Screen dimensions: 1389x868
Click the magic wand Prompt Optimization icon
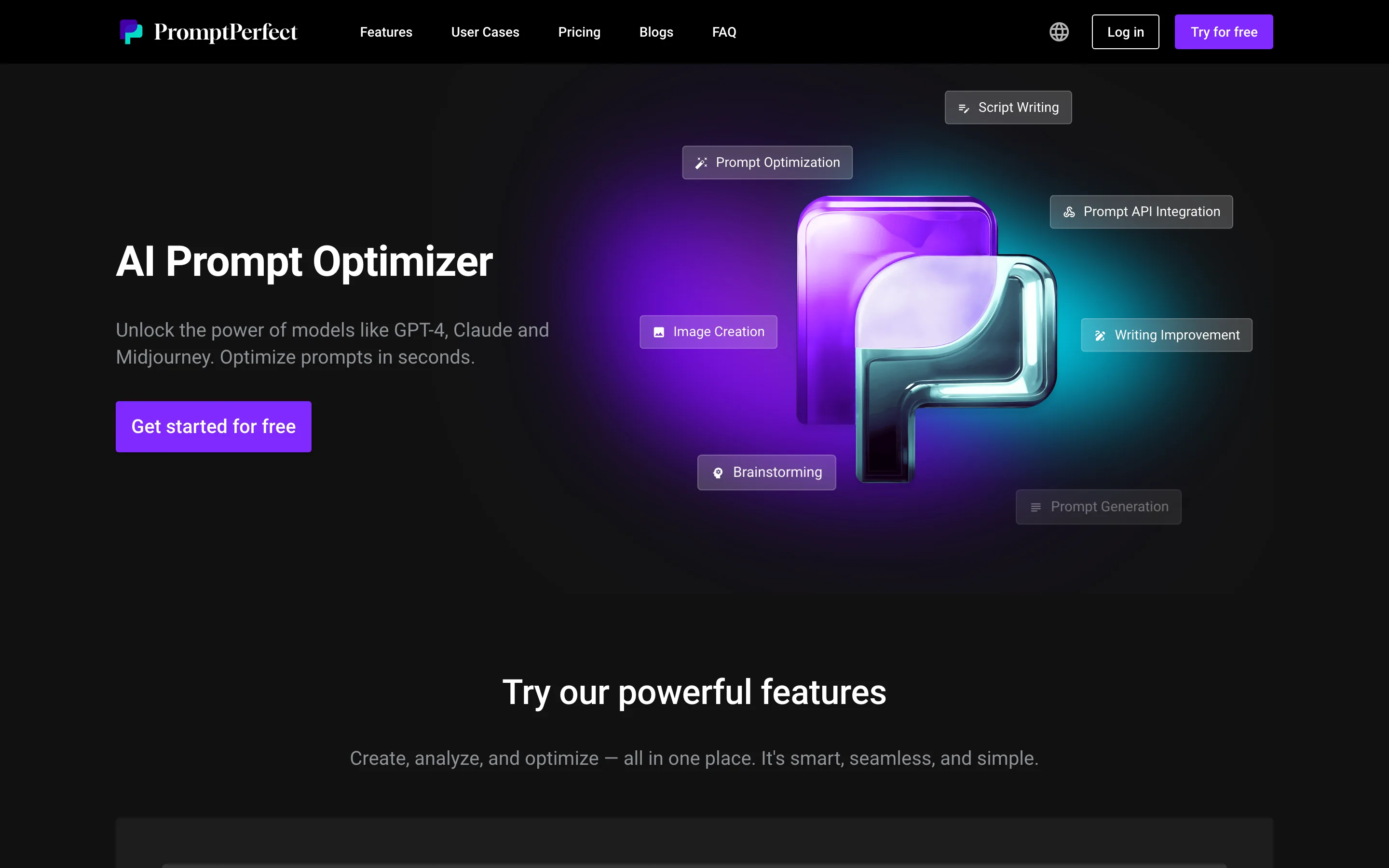point(701,163)
